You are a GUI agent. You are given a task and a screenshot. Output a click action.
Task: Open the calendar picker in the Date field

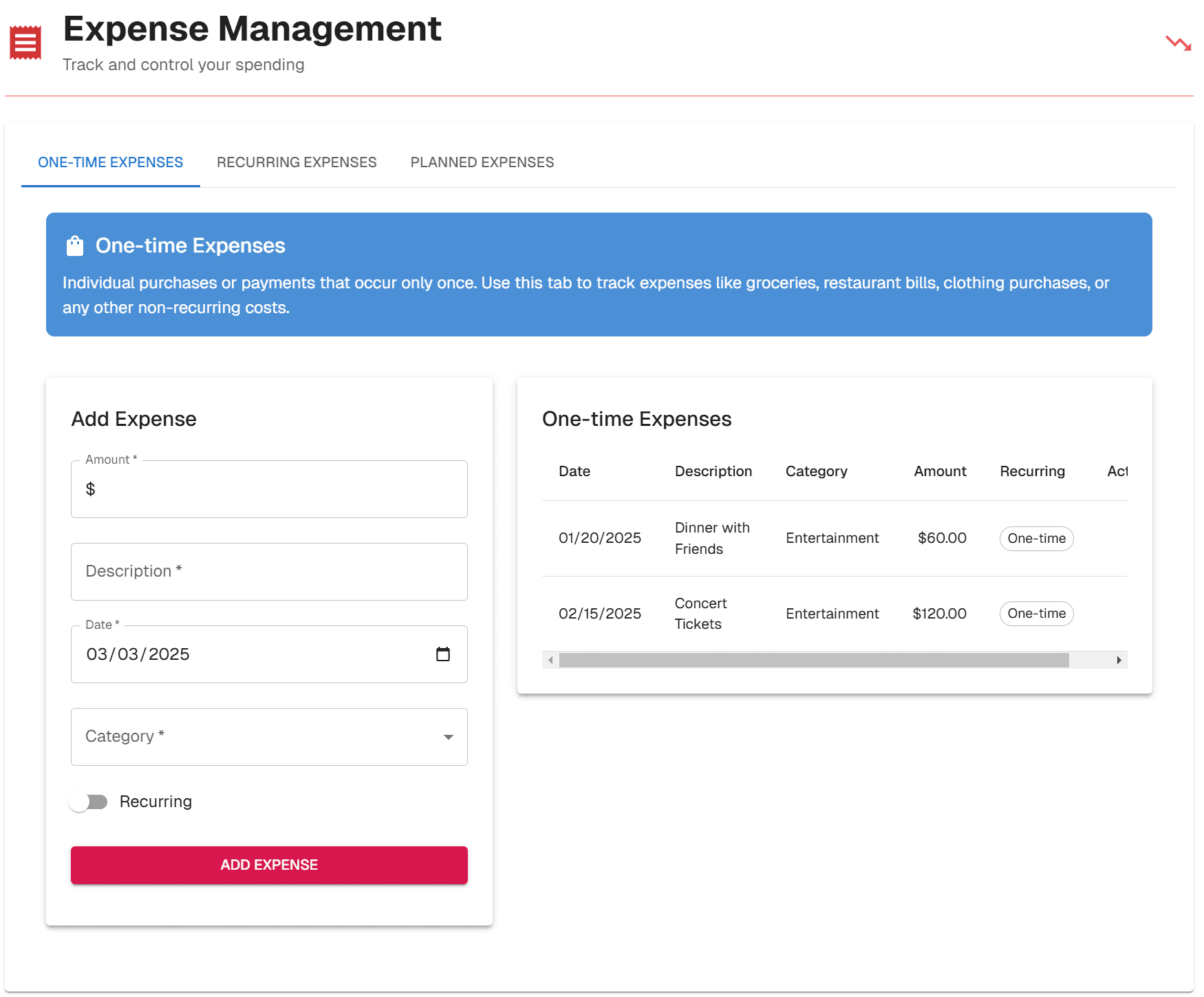point(444,654)
